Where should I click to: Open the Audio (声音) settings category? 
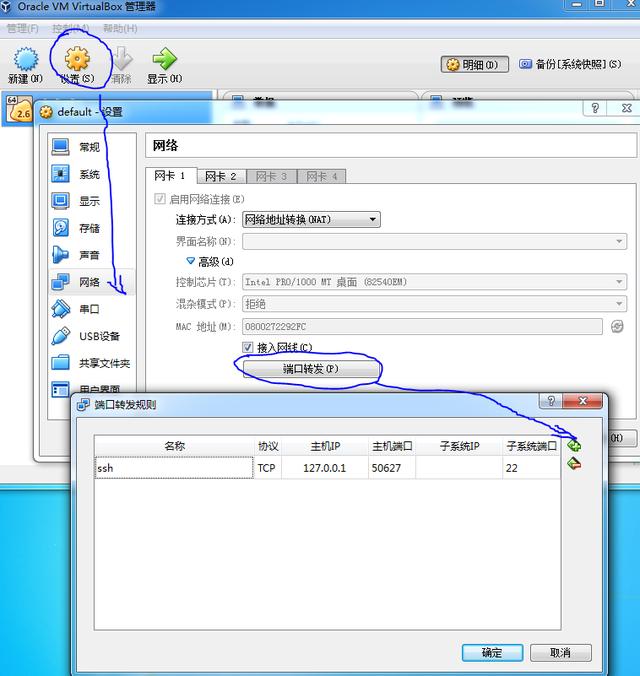click(x=90, y=255)
